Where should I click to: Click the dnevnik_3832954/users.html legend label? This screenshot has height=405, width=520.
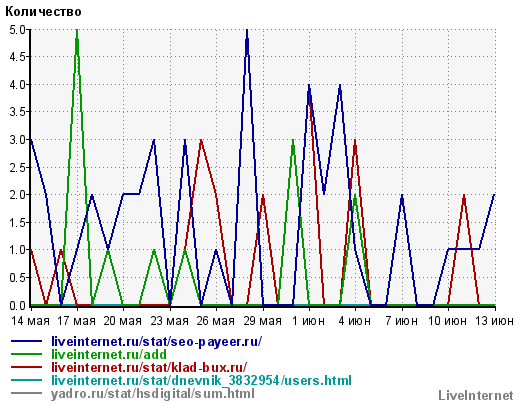pos(201,380)
